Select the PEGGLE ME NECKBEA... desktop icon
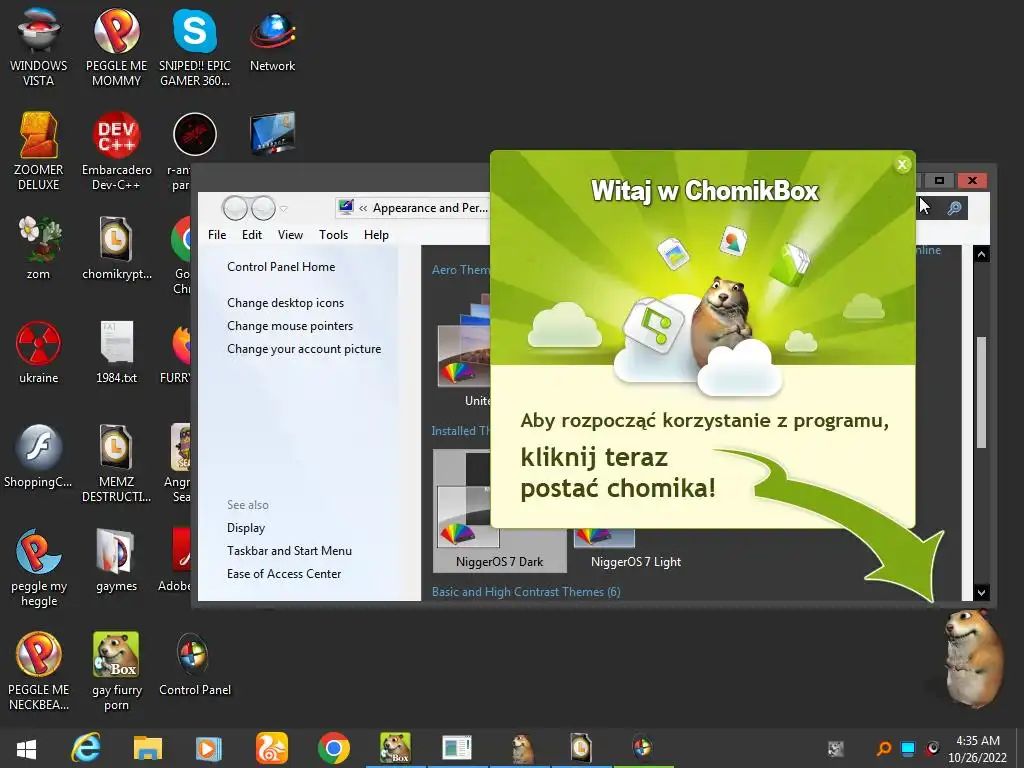The image size is (1024, 768). coord(39,671)
